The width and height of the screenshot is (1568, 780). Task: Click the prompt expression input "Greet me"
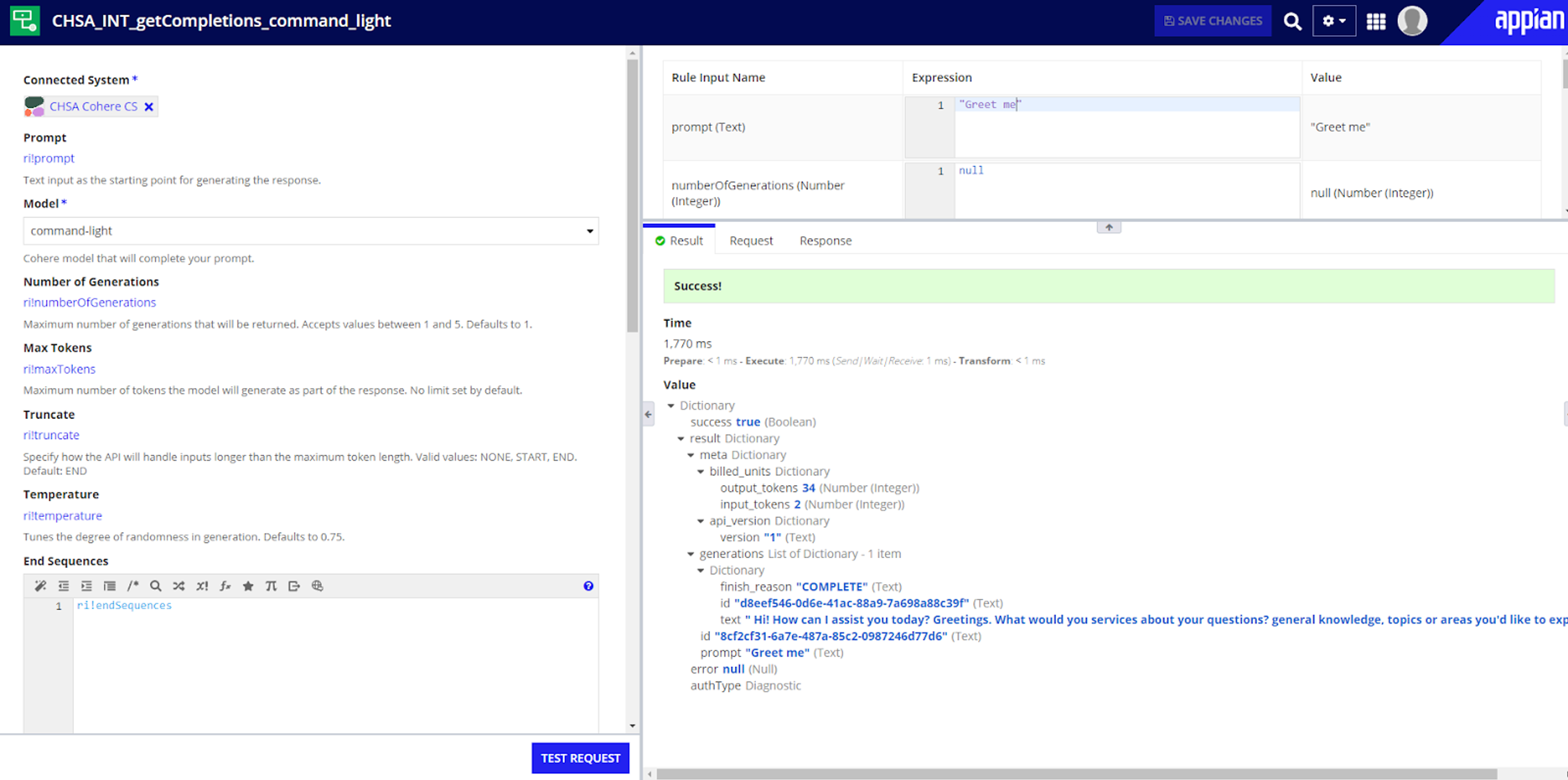point(1127,127)
